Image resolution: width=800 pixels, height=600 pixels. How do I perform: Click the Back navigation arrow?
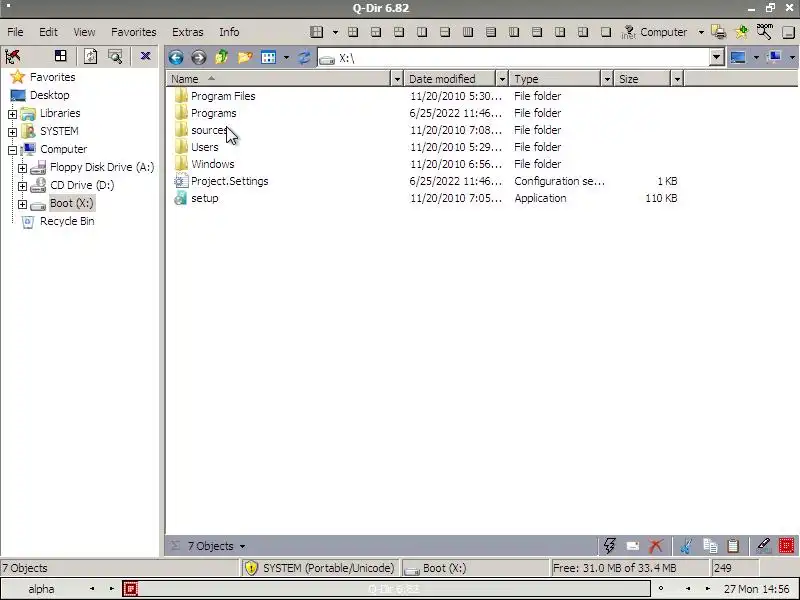tap(176, 57)
